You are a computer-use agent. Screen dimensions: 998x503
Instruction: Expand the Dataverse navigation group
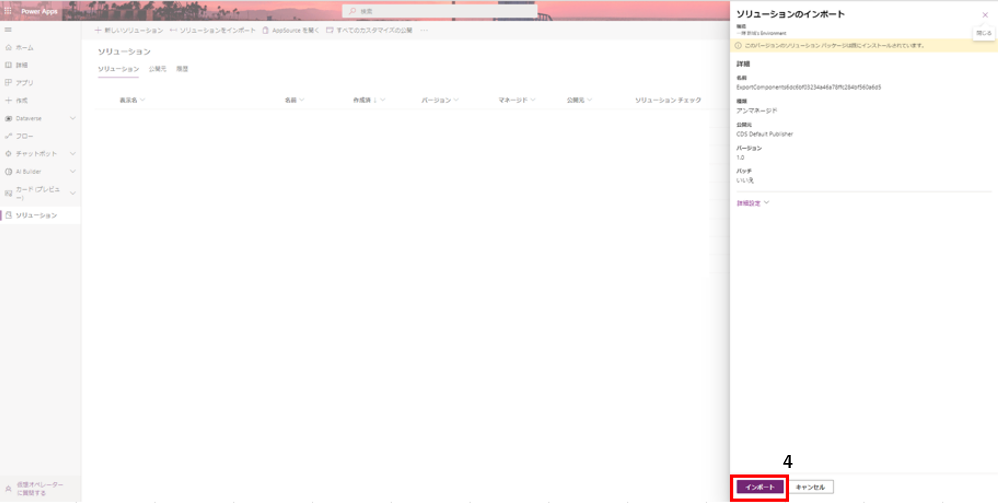point(72,118)
